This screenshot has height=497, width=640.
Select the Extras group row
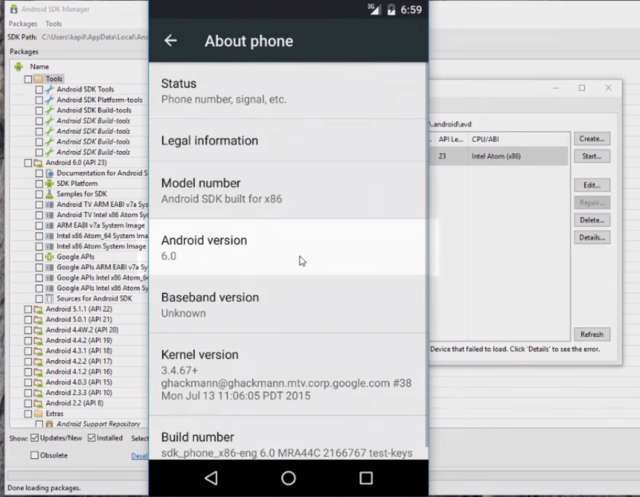point(54,413)
